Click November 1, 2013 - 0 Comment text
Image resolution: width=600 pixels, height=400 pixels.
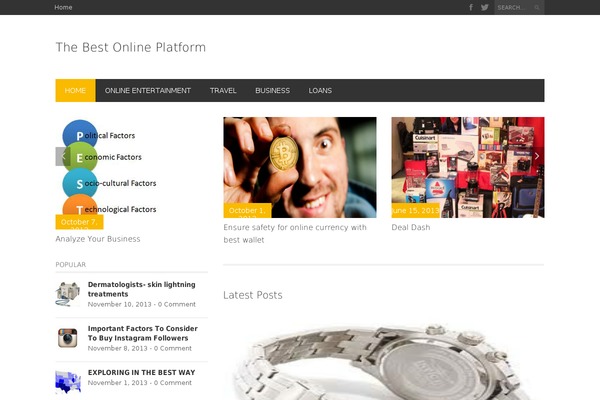(x=140, y=383)
